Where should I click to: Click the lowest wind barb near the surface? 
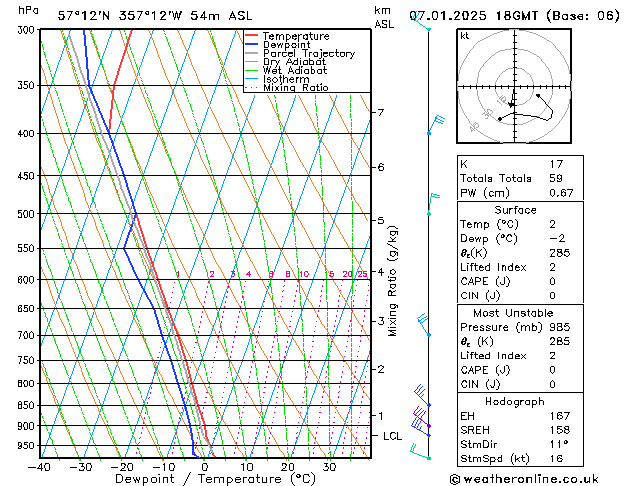click(x=418, y=453)
